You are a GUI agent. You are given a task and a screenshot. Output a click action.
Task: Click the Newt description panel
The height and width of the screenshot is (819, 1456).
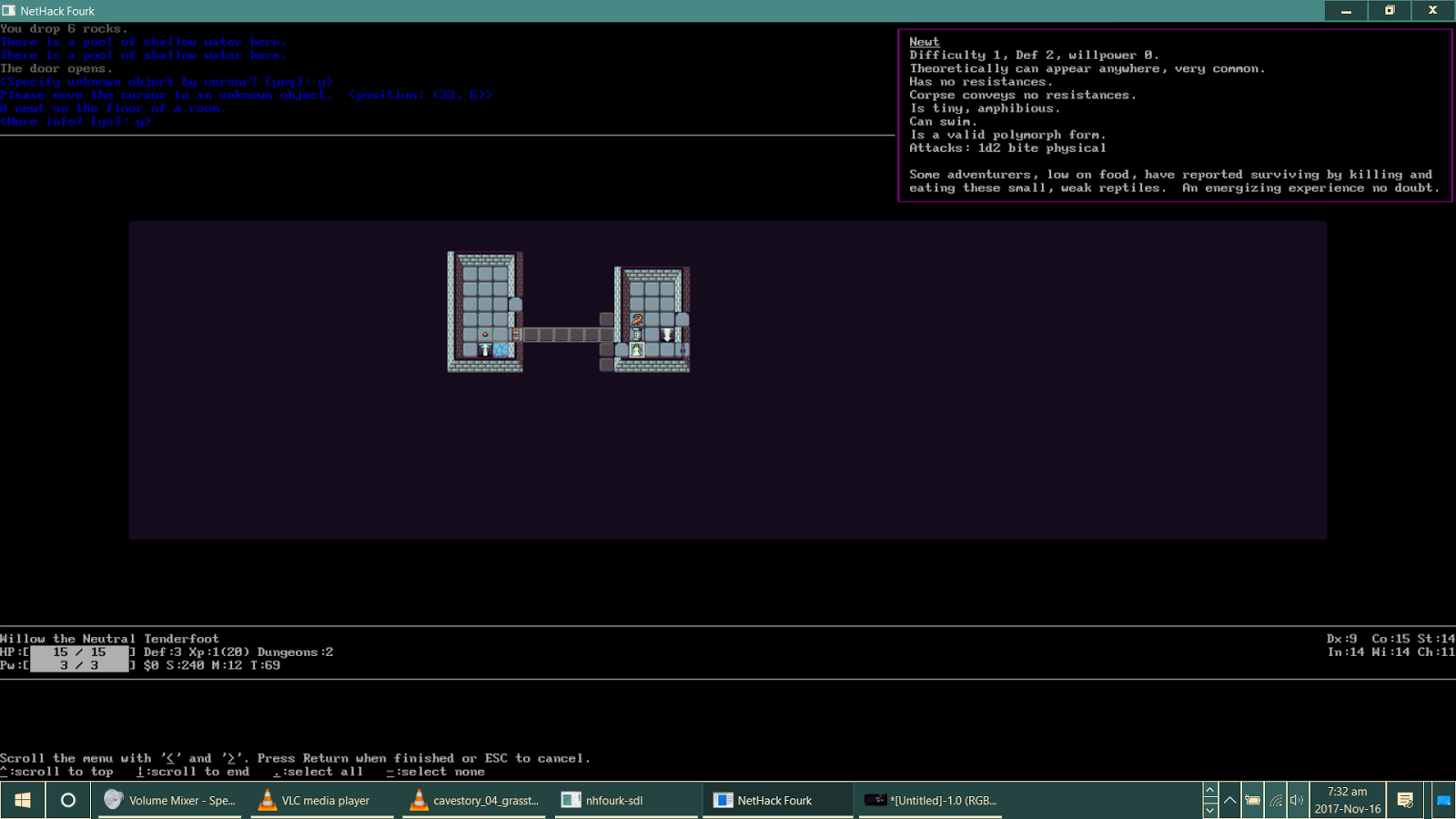tap(1174, 114)
